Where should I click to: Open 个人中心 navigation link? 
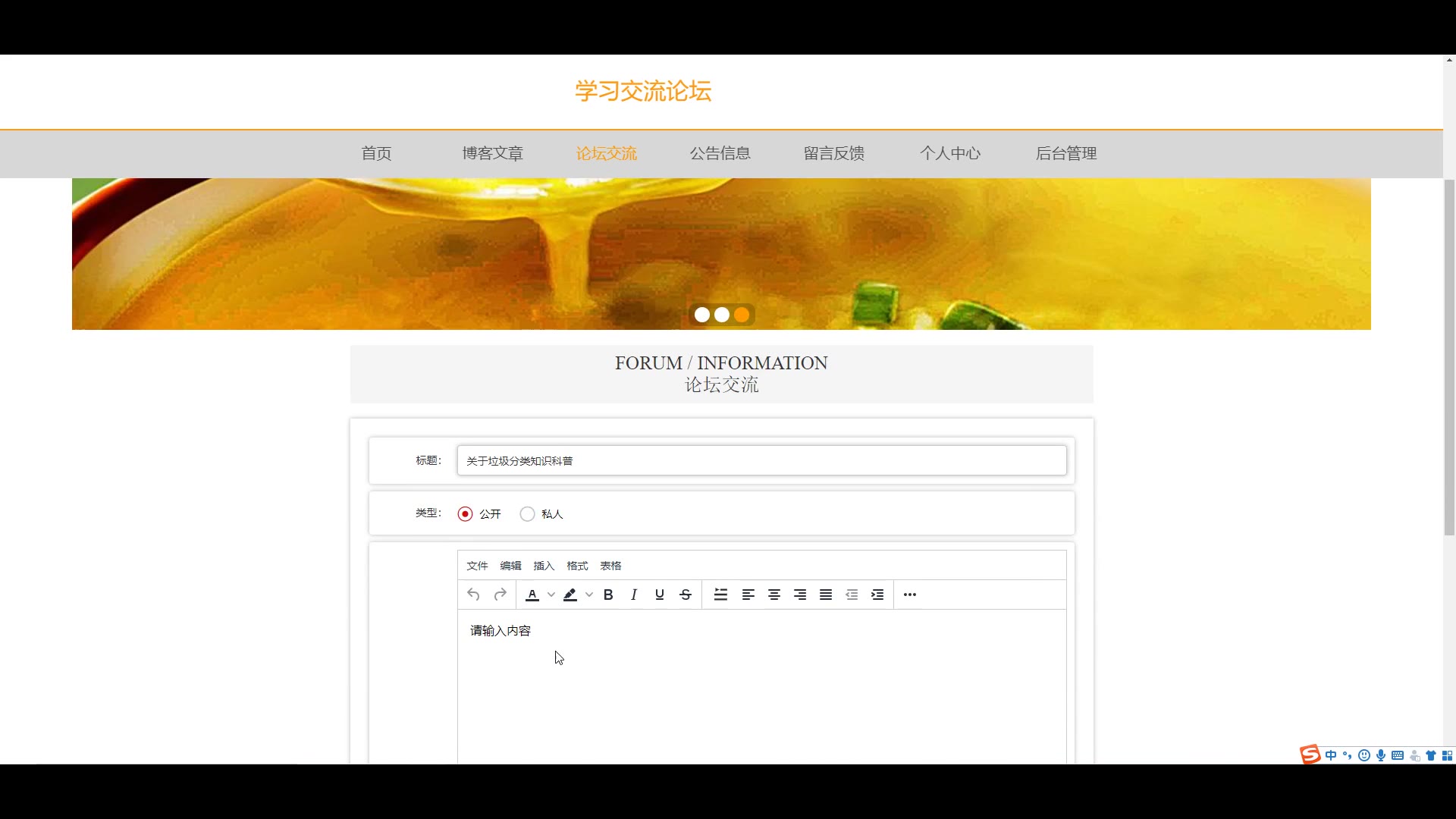(950, 154)
